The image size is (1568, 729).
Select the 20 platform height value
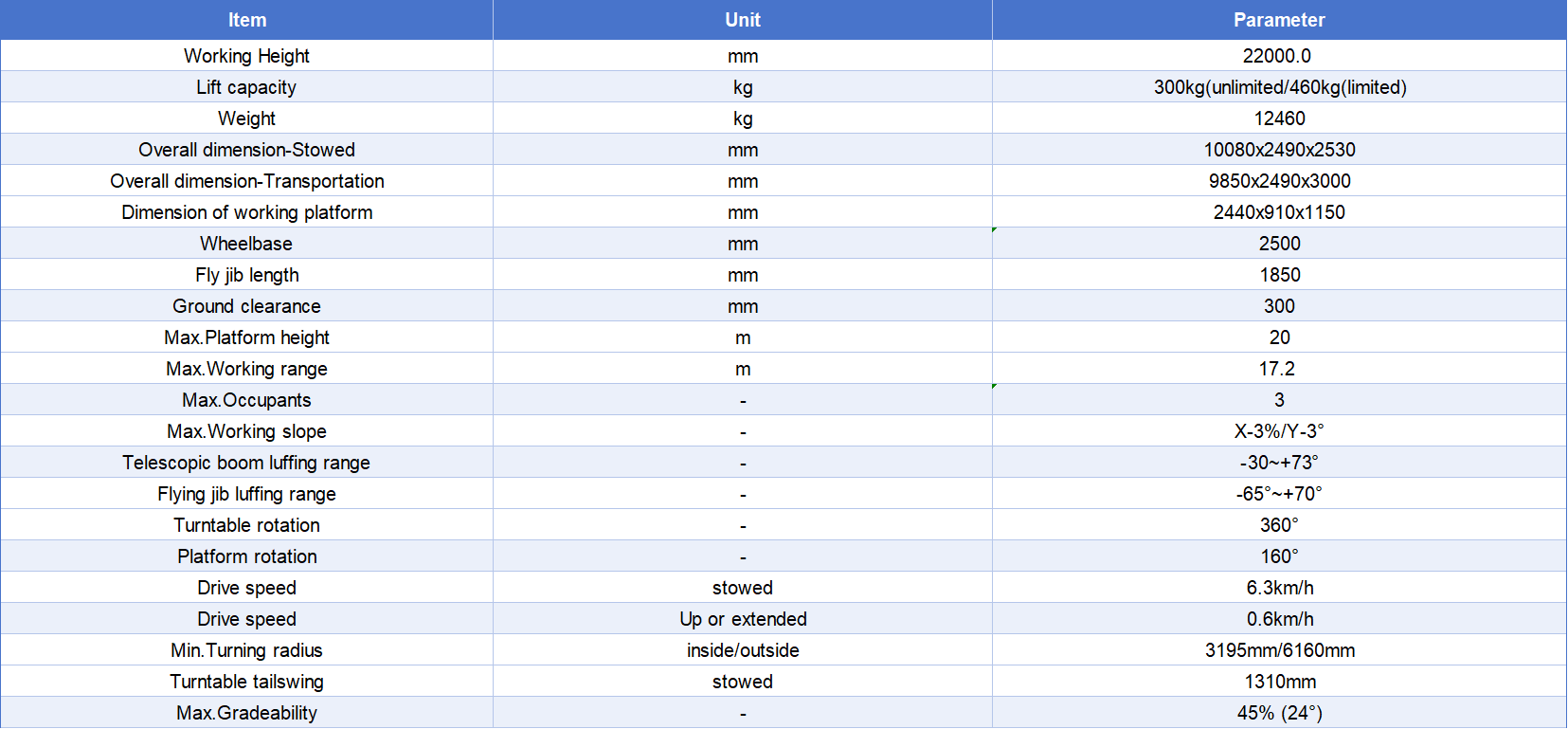coord(1279,337)
